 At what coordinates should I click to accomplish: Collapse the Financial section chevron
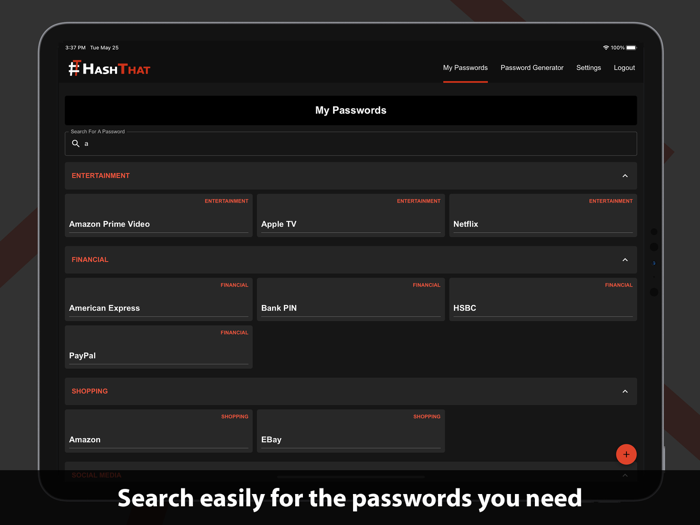coord(625,260)
